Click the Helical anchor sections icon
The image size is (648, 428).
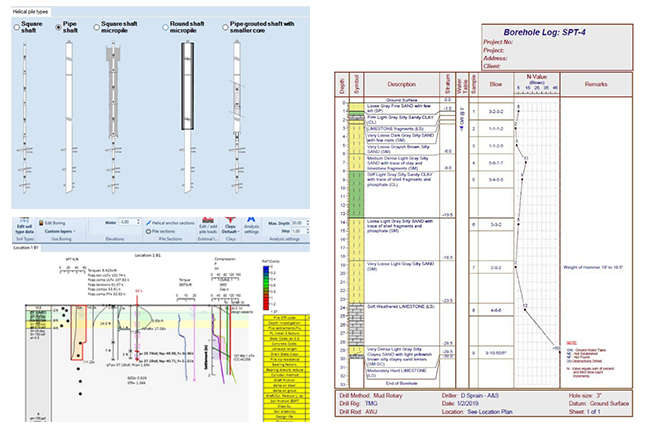150,222
